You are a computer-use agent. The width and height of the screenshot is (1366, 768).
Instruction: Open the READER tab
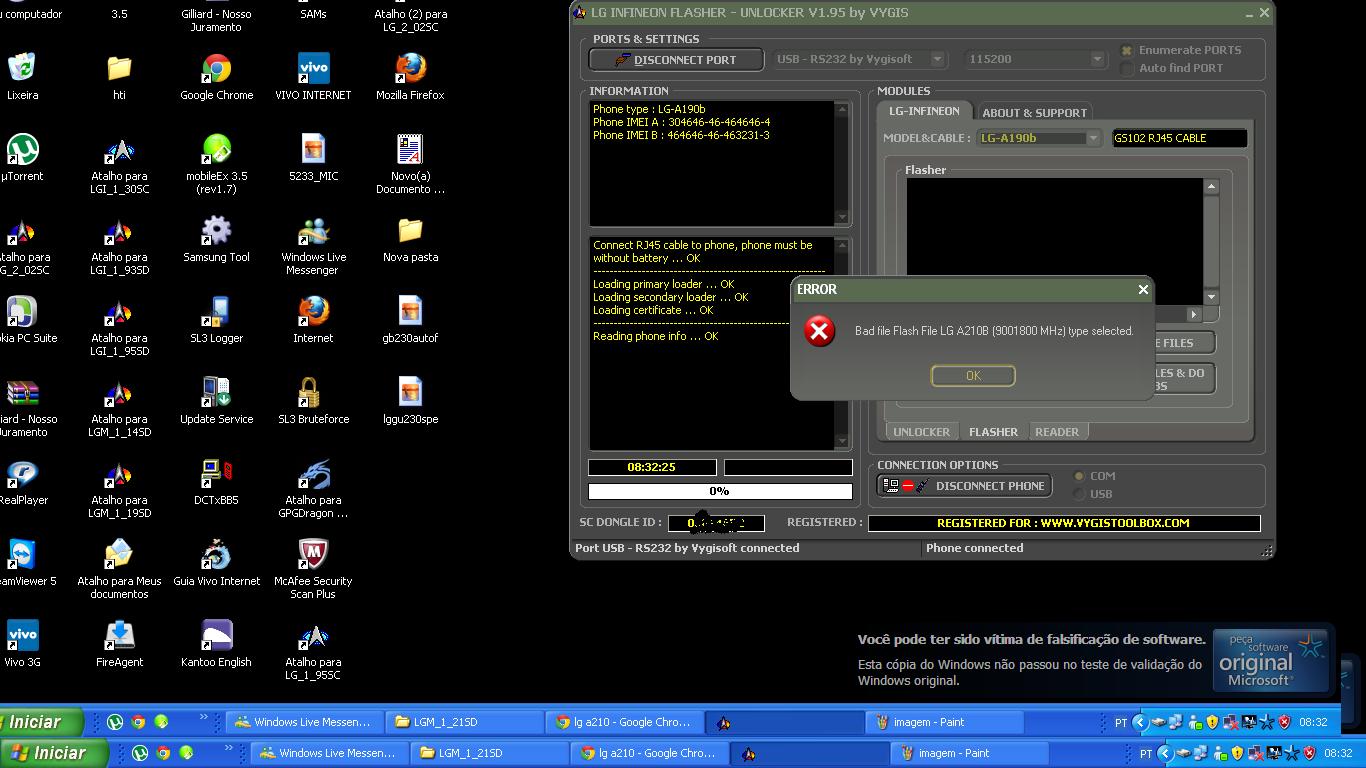pyautogui.click(x=1057, y=432)
